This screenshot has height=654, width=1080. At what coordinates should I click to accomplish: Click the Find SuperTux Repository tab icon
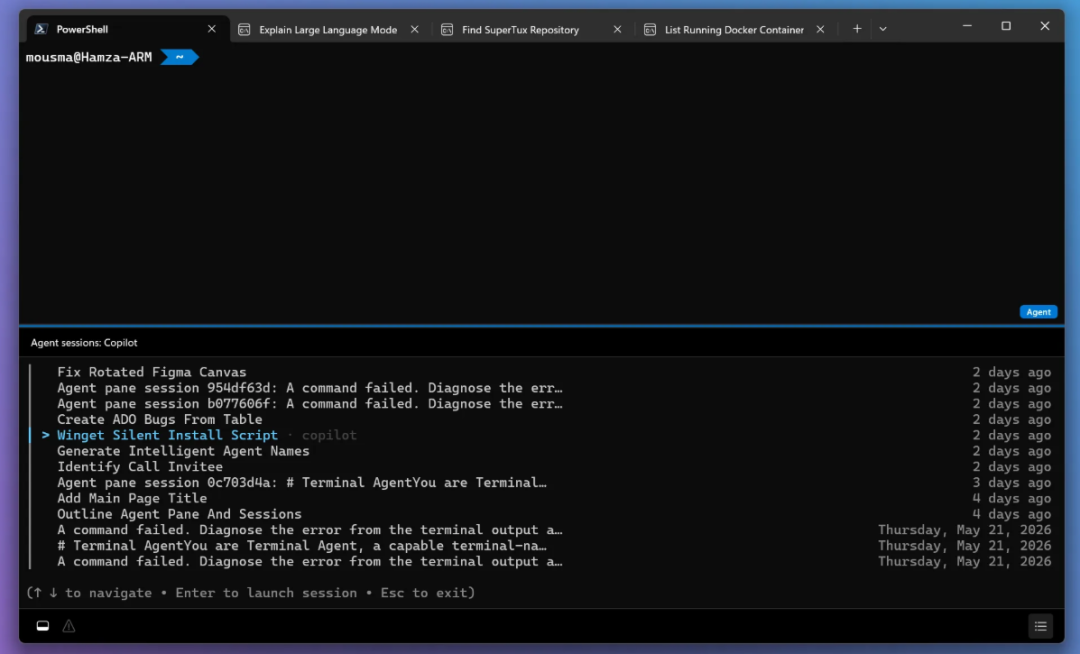pyautogui.click(x=447, y=30)
